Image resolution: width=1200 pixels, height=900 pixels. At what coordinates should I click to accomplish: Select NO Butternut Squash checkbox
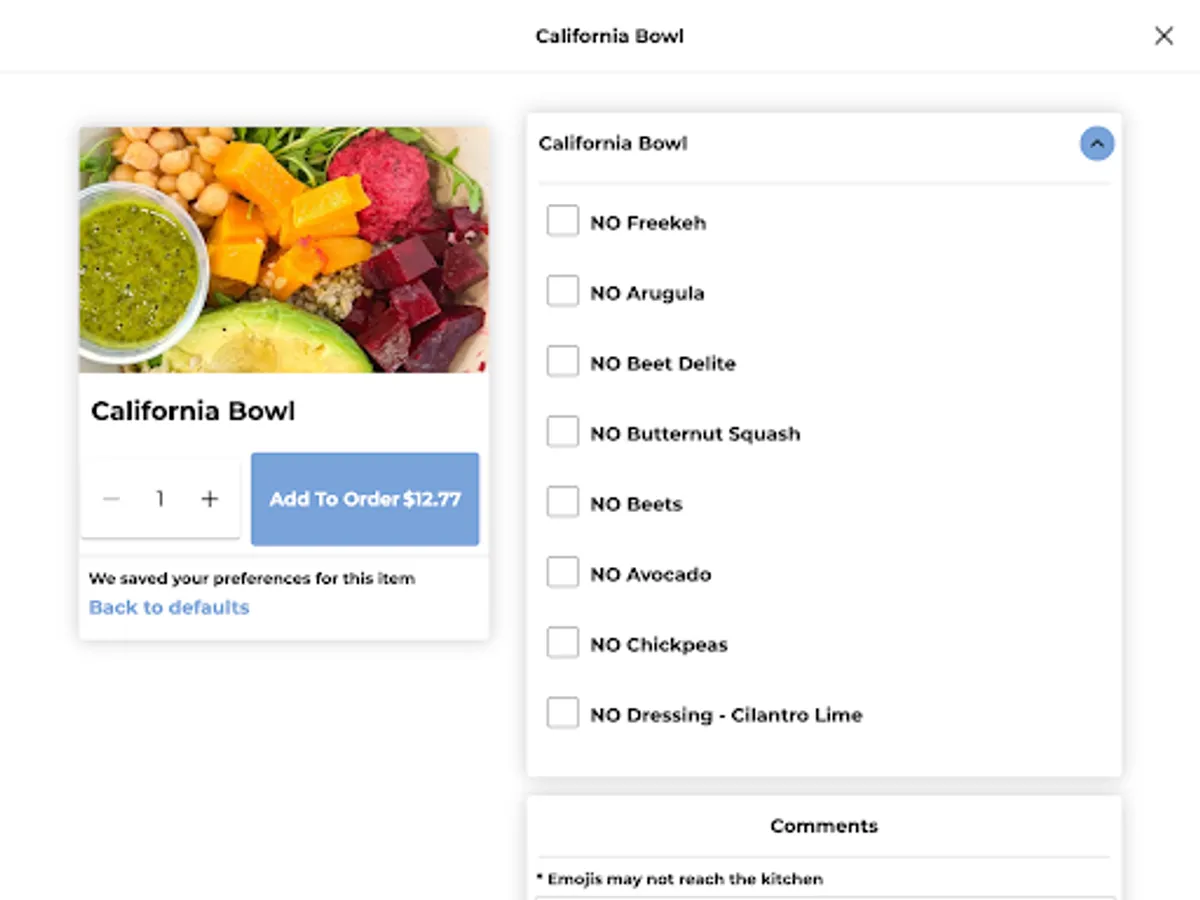coord(563,433)
